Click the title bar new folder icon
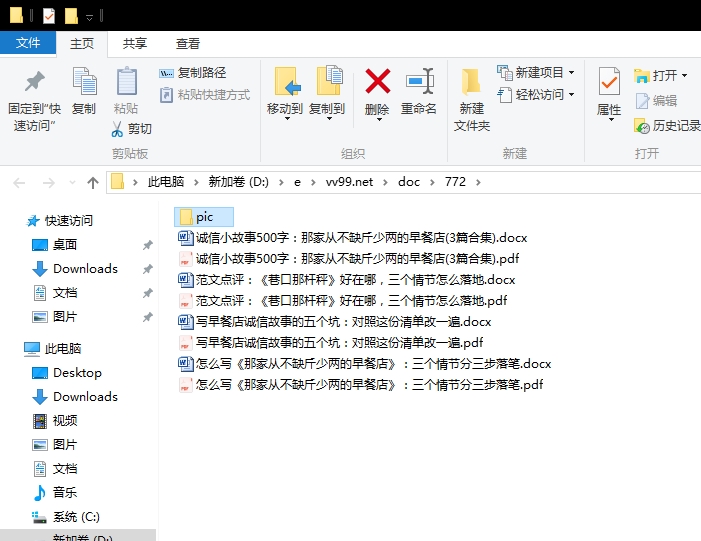701x541 pixels. tap(71, 16)
